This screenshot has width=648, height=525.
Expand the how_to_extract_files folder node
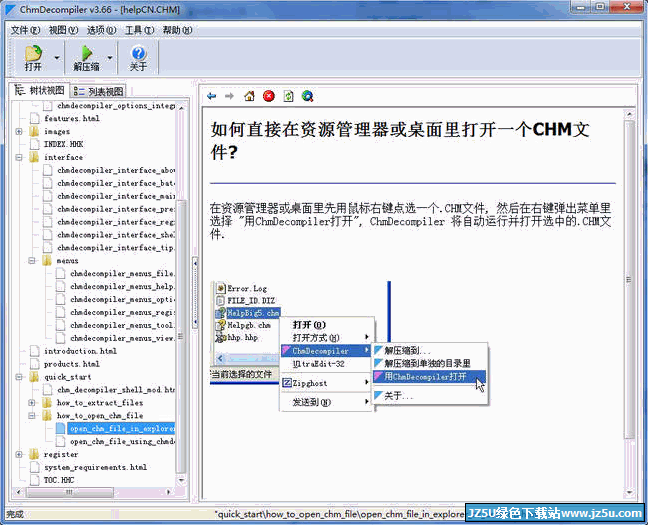pos(32,403)
